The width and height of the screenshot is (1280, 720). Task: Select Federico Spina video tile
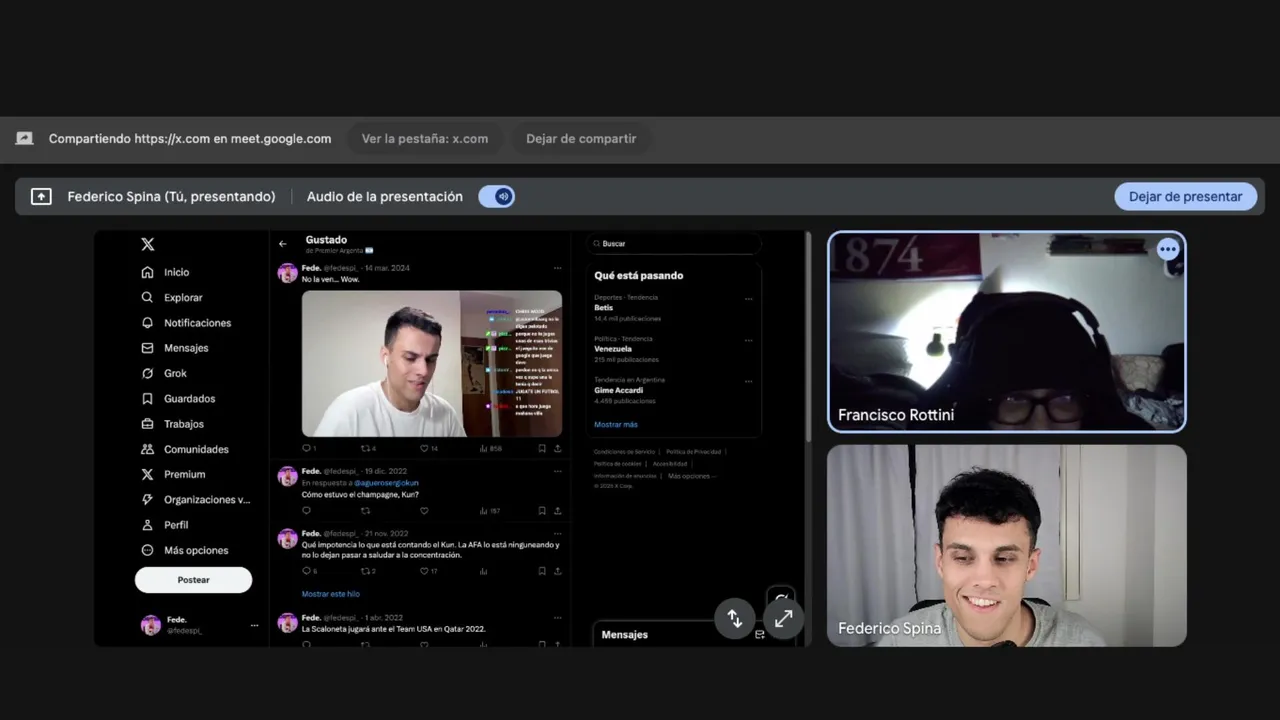point(1007,546)
